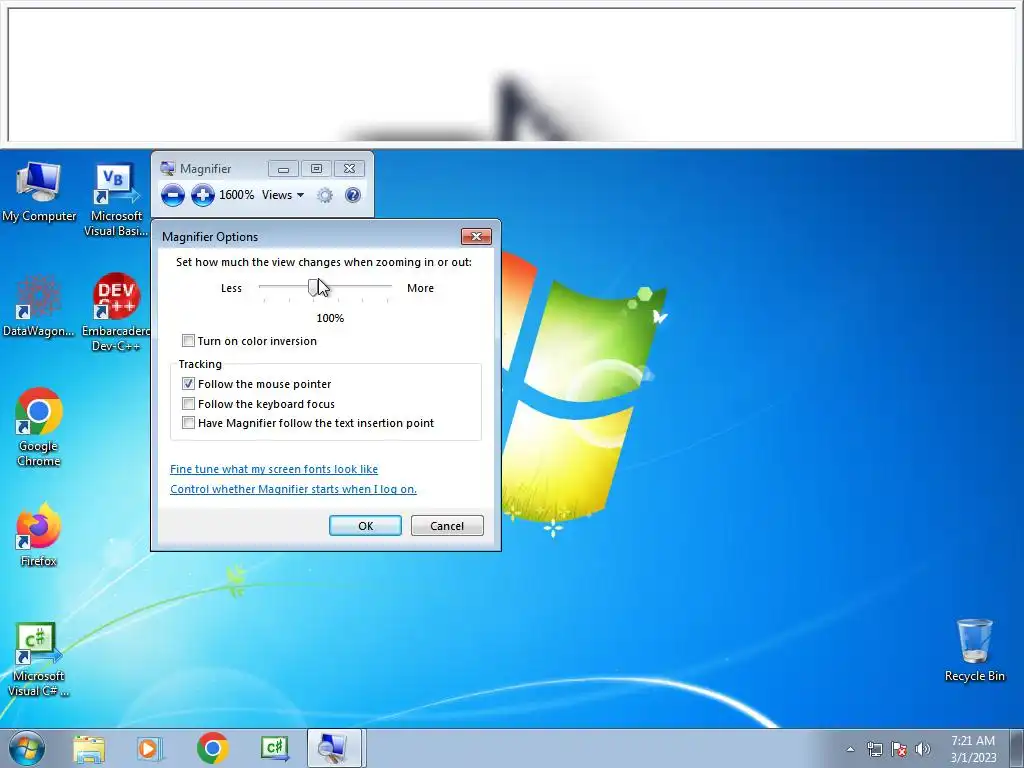Select the Firefox desktop icon
The image size is (1024, 768).
(39, 534)
